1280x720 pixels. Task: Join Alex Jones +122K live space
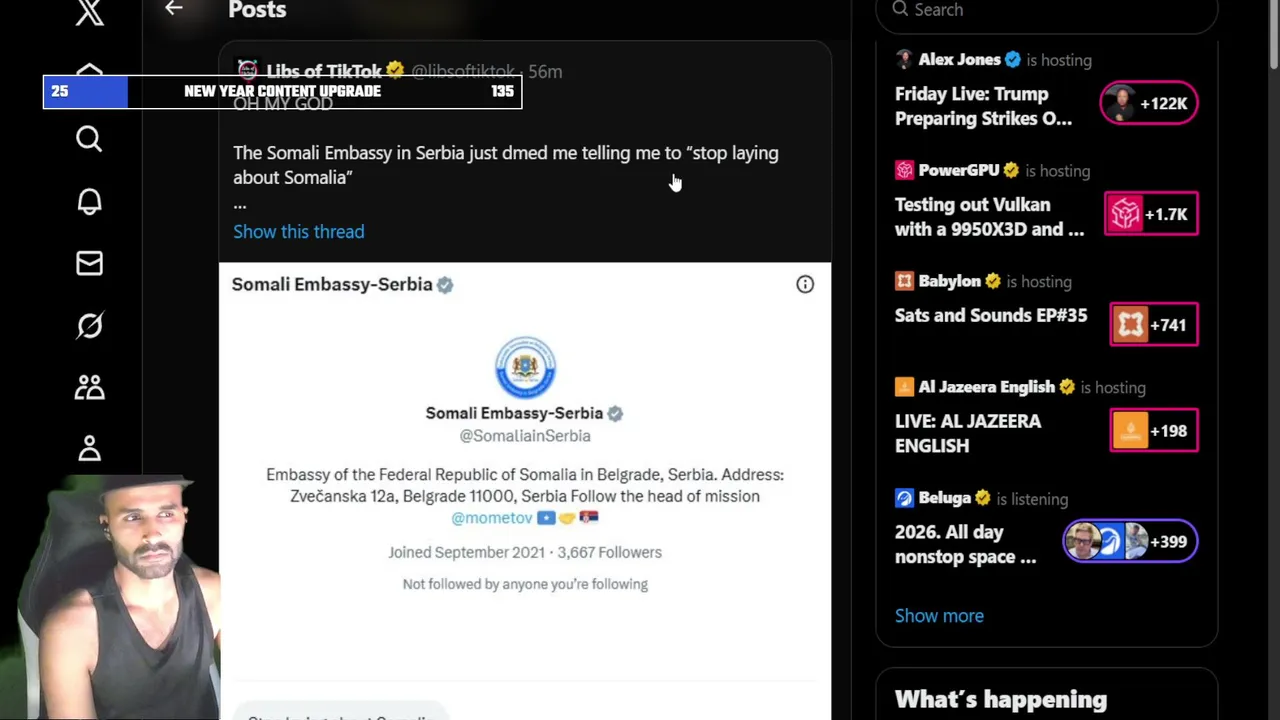(x=1148, y=103)
